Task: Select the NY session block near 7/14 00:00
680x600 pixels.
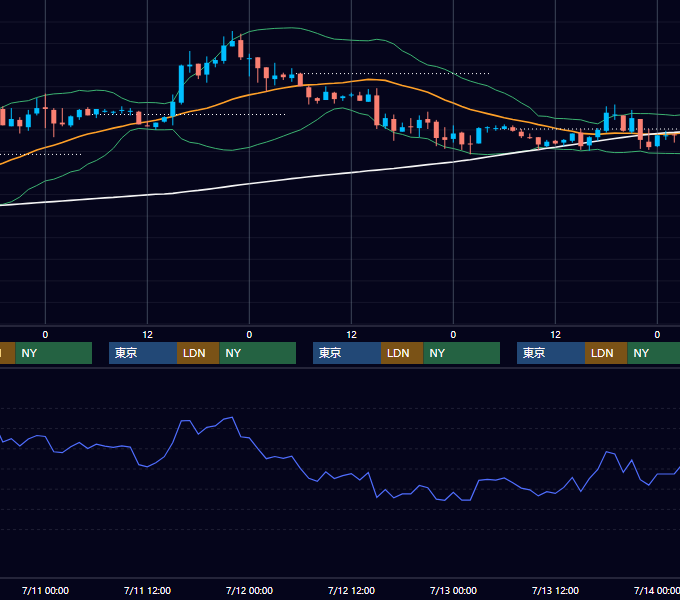Action: 654,353
